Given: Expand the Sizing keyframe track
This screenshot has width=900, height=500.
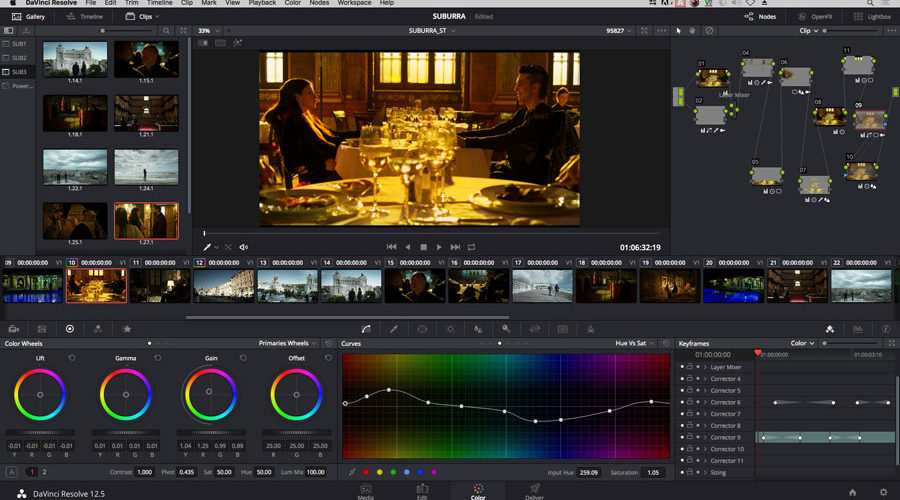Looking at the screenshot, I should (705, 472).
